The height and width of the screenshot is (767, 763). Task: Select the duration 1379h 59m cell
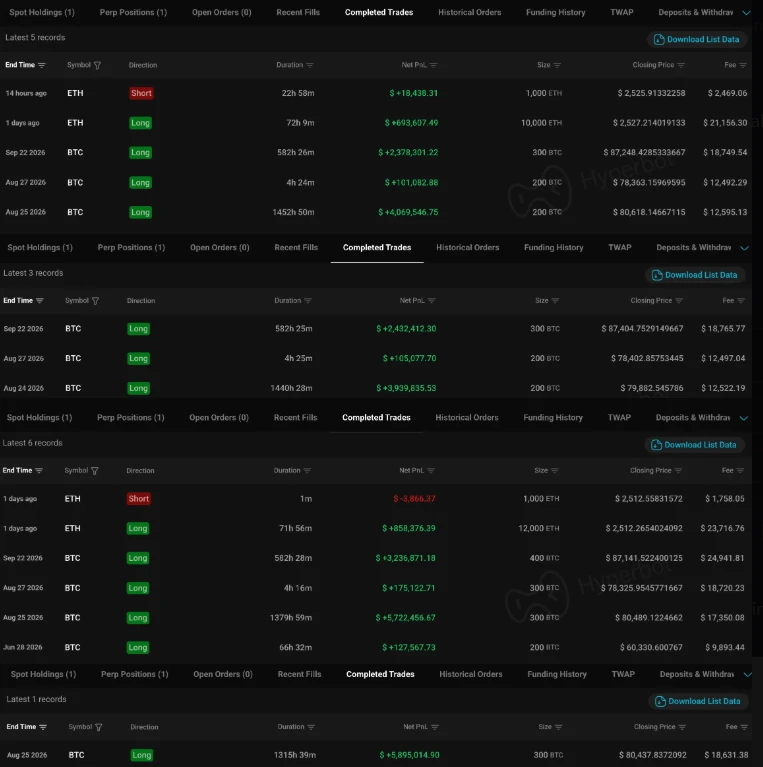click(x=291, y=617)
